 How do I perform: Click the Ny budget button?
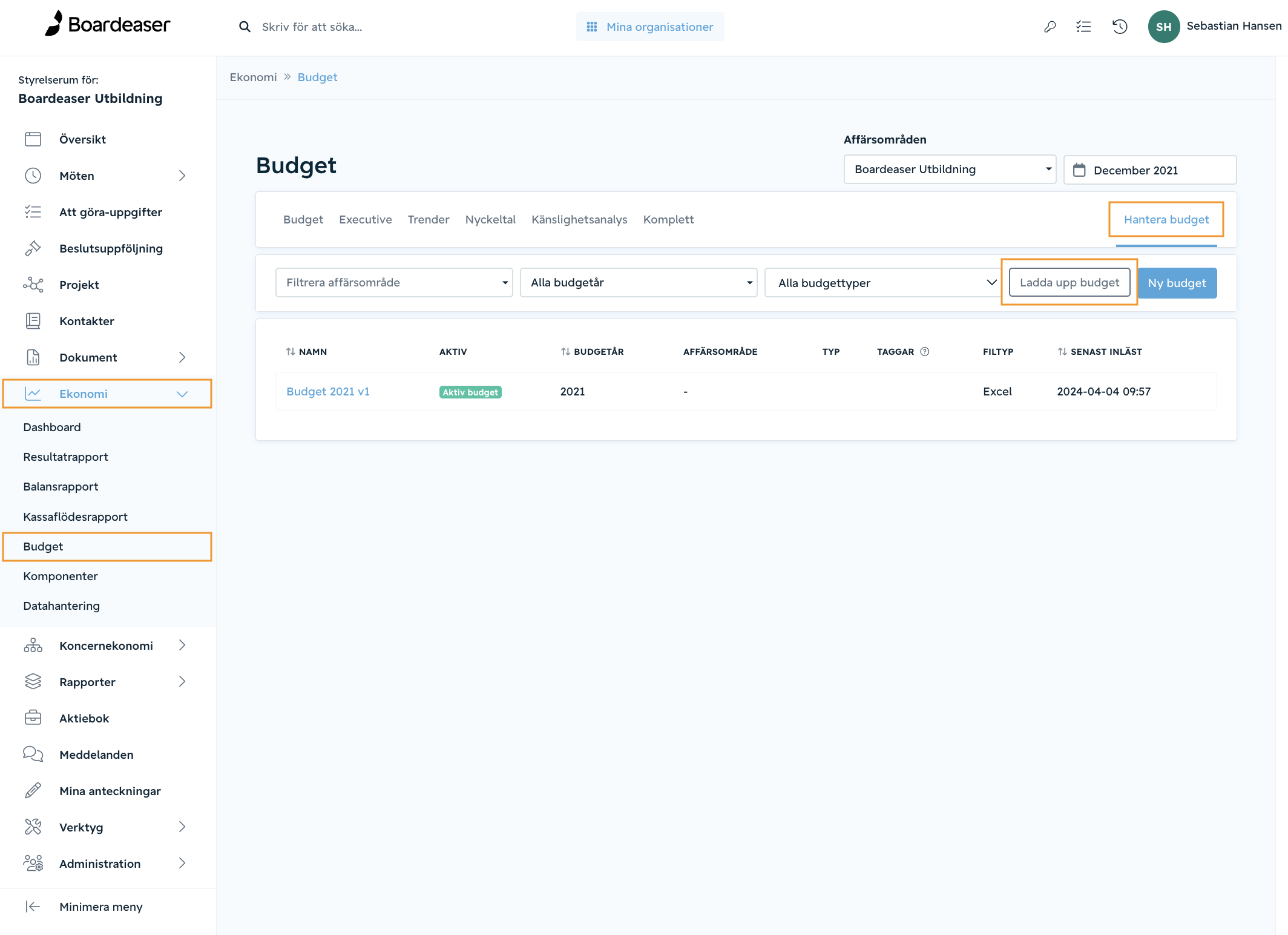[x=1177, y=283]
